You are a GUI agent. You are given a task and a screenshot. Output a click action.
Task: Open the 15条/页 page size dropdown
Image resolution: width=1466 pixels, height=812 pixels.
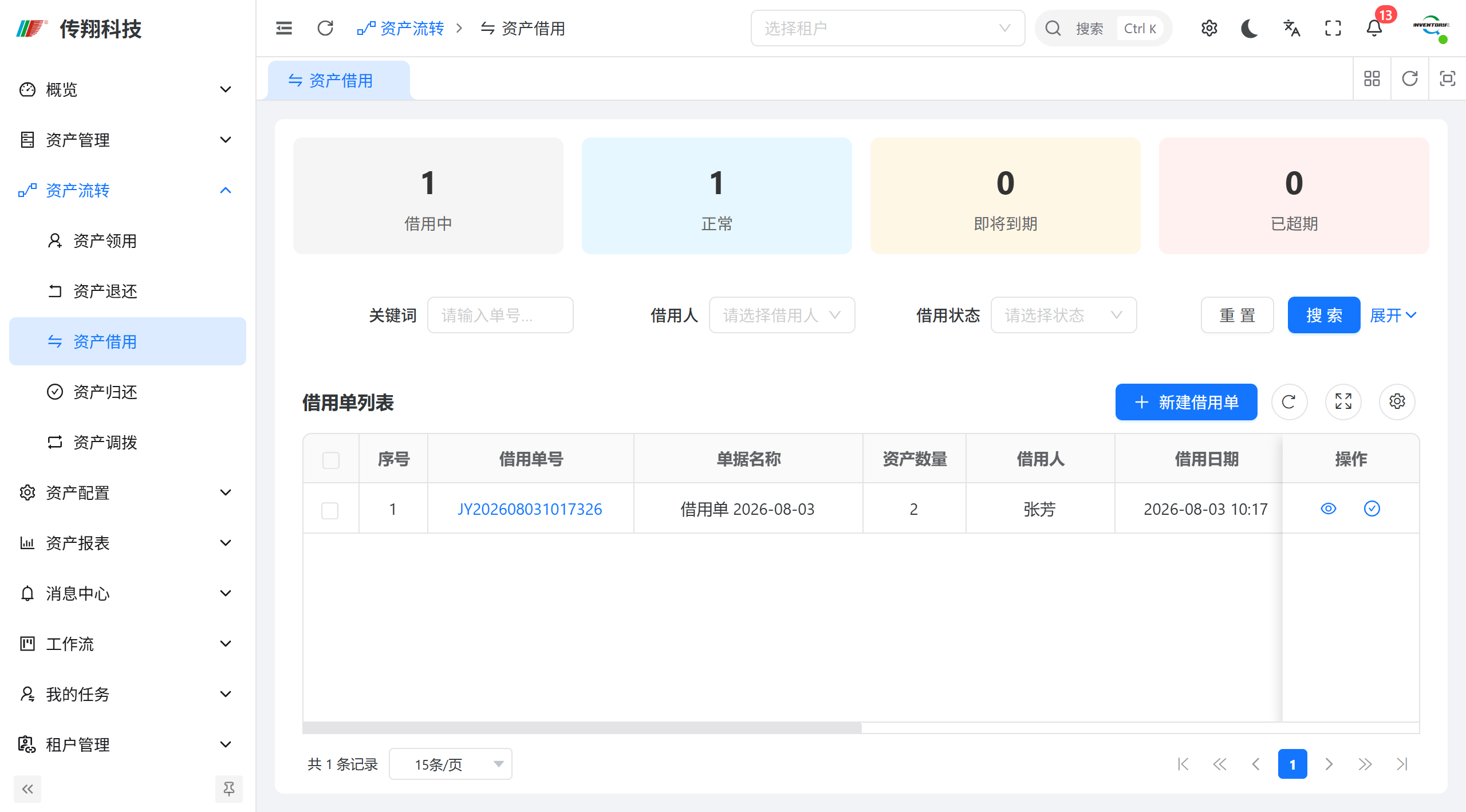pos(450,764)
